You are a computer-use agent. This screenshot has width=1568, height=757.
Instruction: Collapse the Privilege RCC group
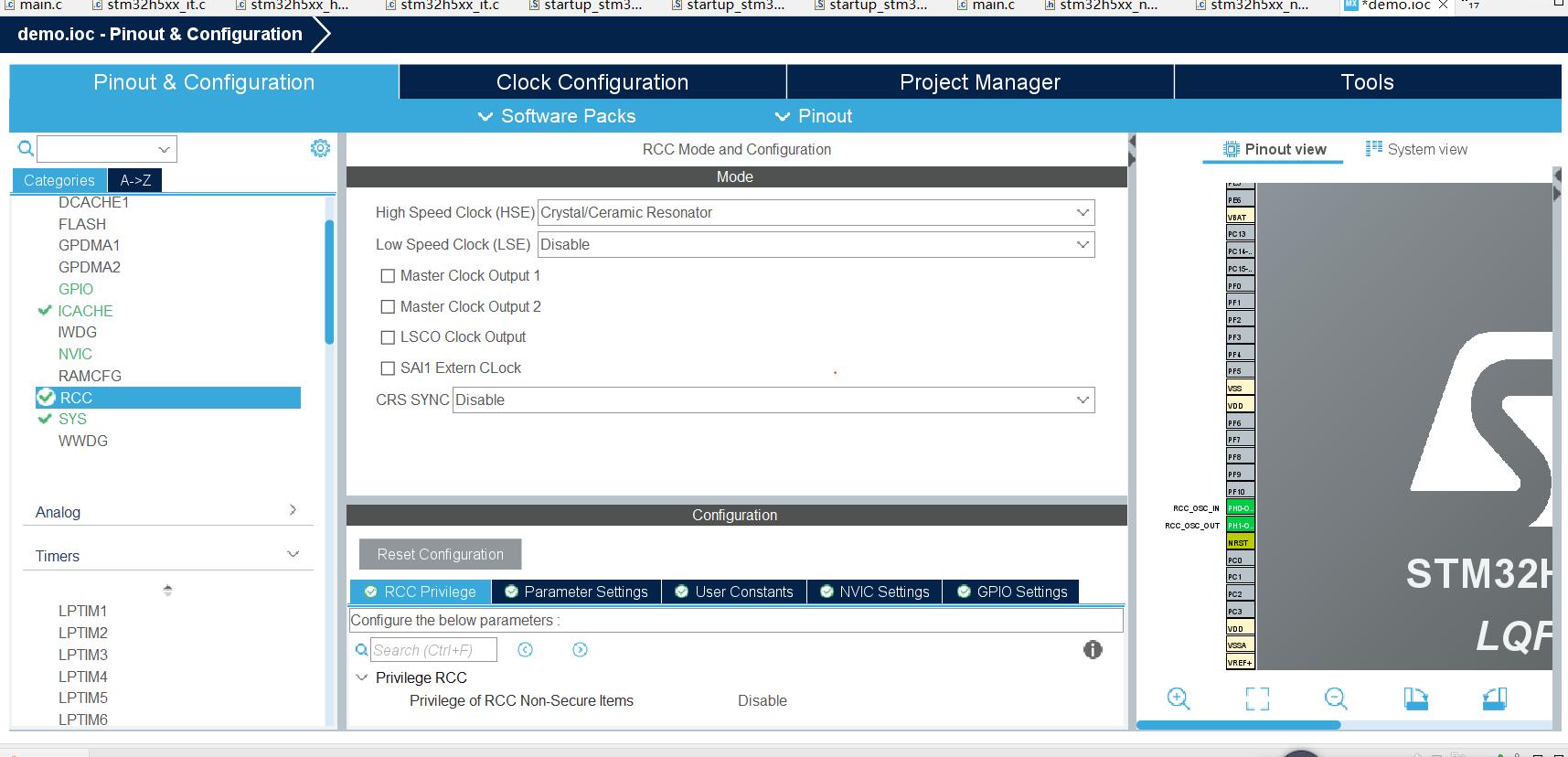pos(362,677)
